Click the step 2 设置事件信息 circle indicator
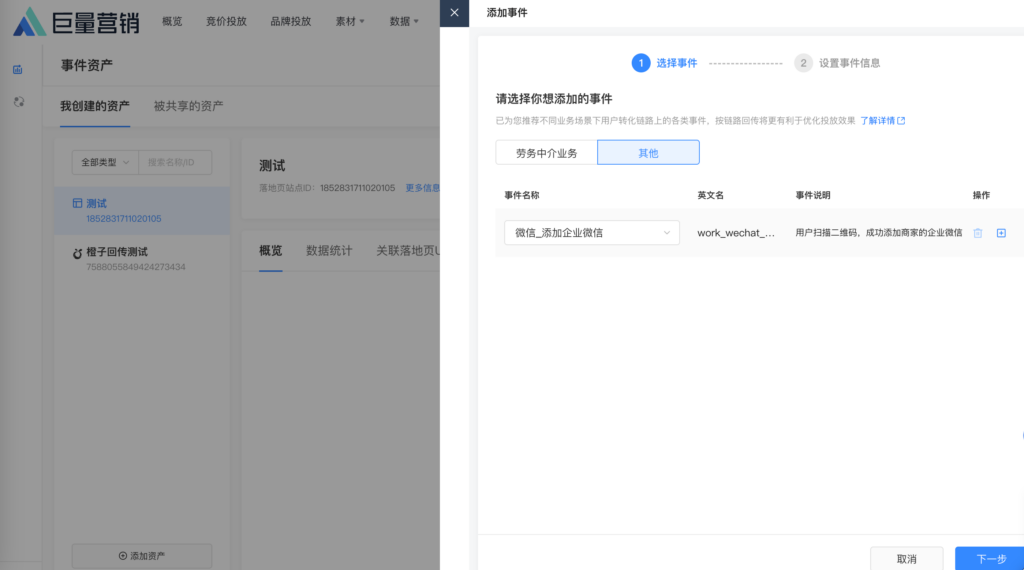Screen dimensions: 1024x570 point(803,63)
